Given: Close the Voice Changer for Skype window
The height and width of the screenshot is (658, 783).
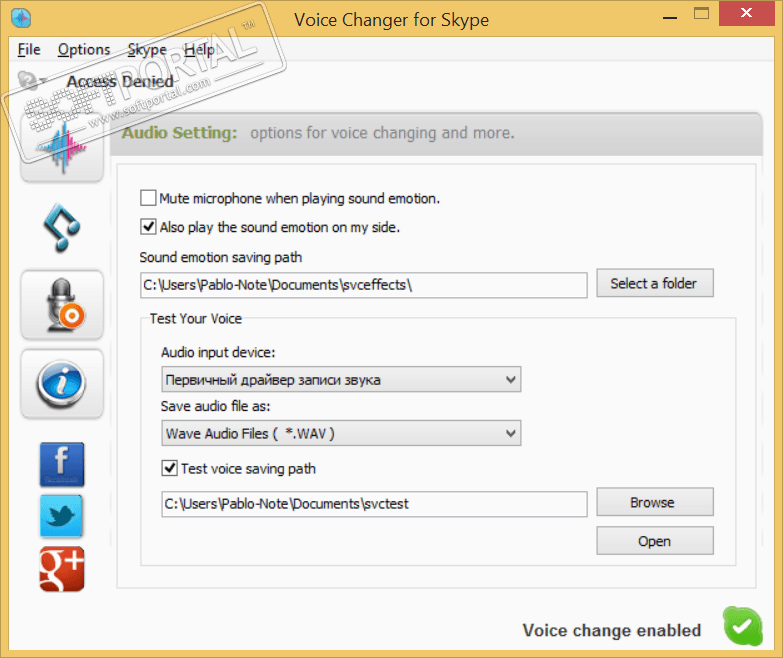Looking at the screenshot, I should click(746, 13).
